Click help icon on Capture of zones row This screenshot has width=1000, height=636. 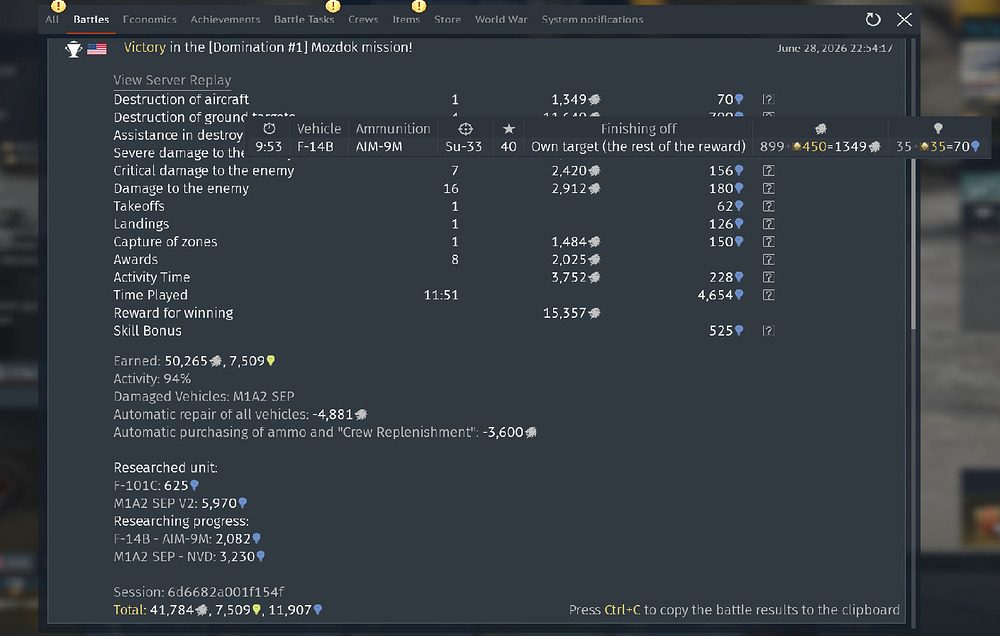click(x=768, y=242)
